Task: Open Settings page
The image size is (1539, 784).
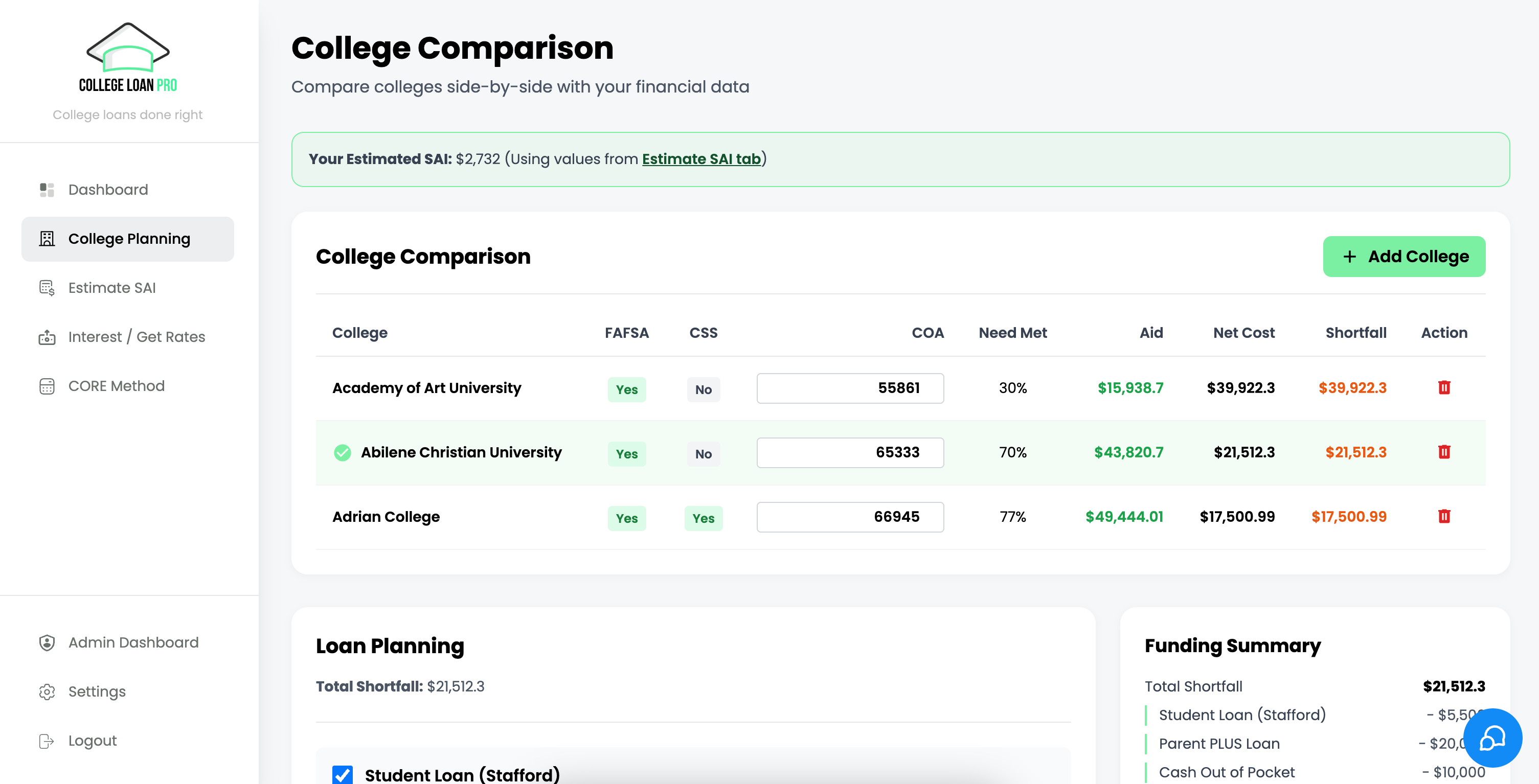Action: [128, 691]
